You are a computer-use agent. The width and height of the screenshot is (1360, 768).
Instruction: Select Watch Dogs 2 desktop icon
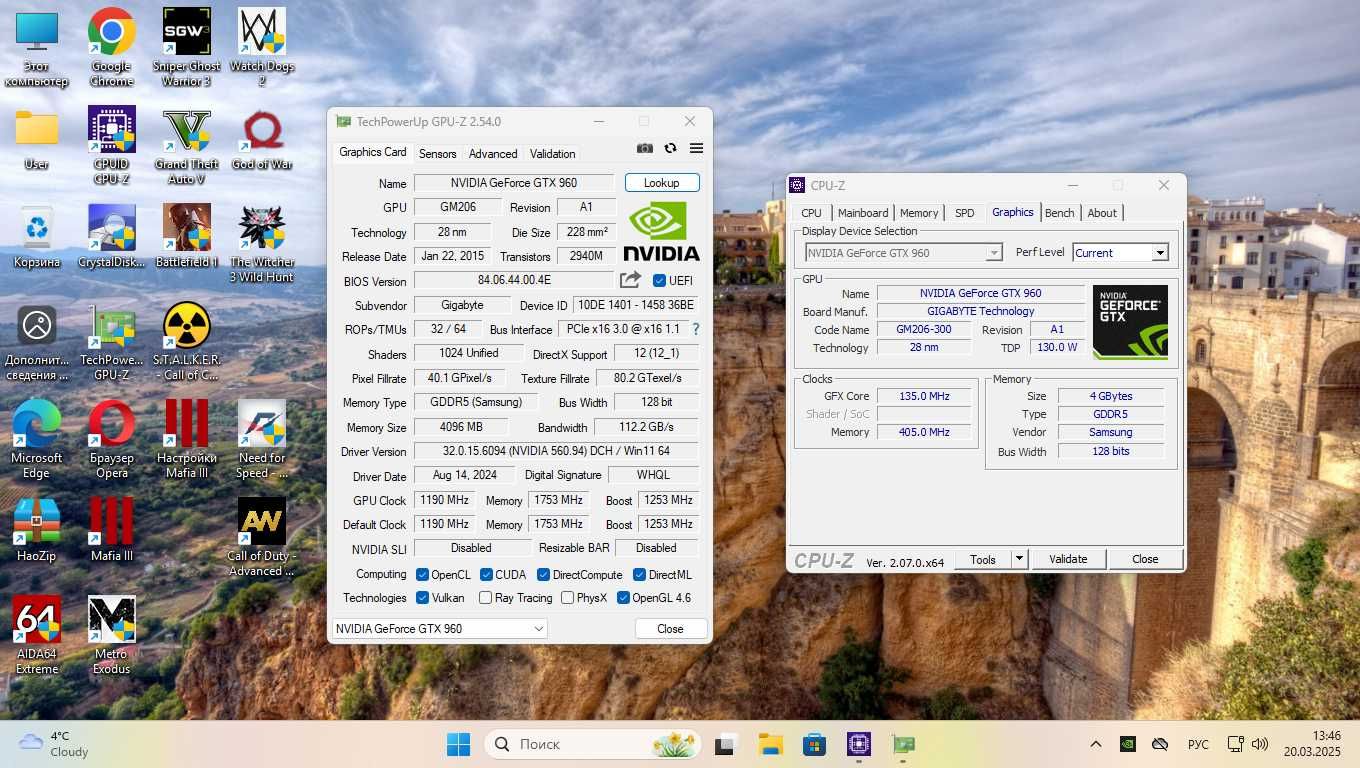coord(262,47)
